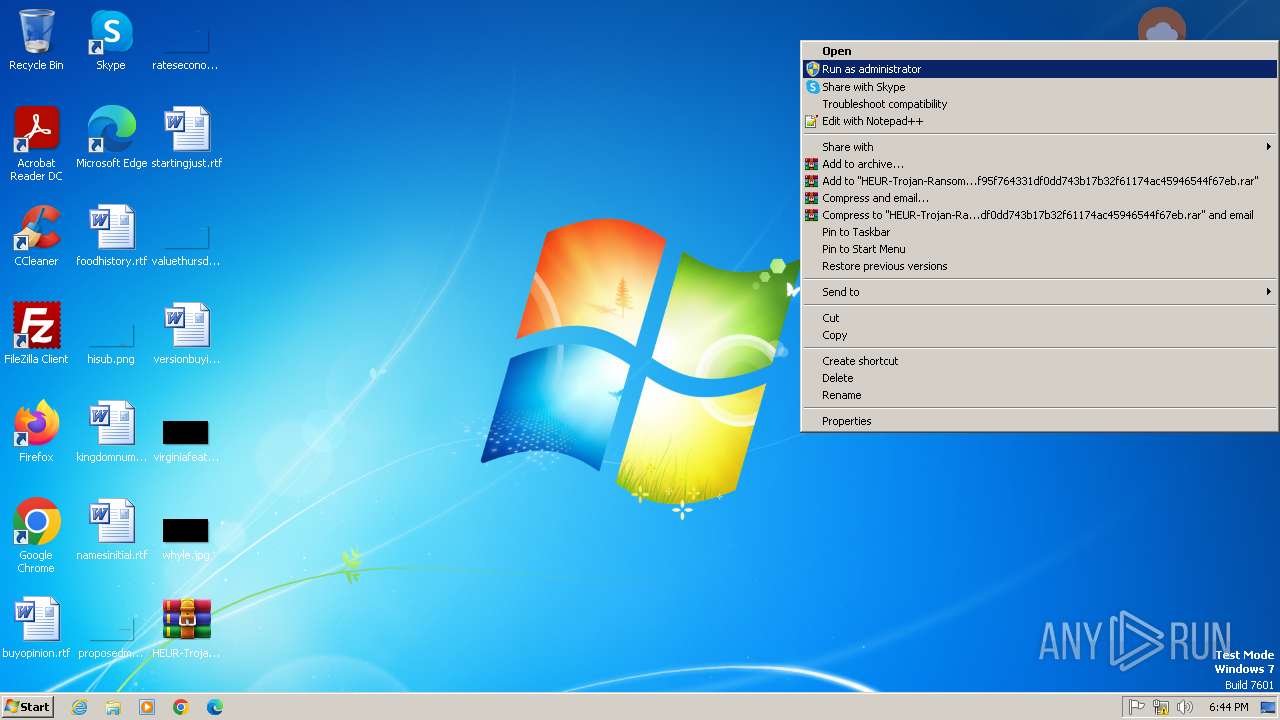Choose Delete in the context menu
Viewport: 1280px width, 720px height.
click(x=1040, y=378)
